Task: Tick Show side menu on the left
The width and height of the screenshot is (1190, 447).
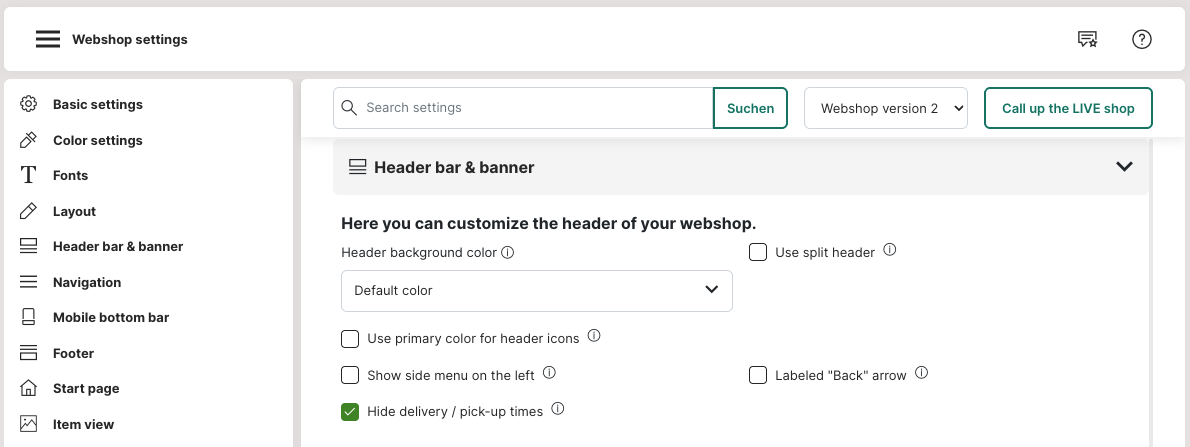Action: [350, 375]
